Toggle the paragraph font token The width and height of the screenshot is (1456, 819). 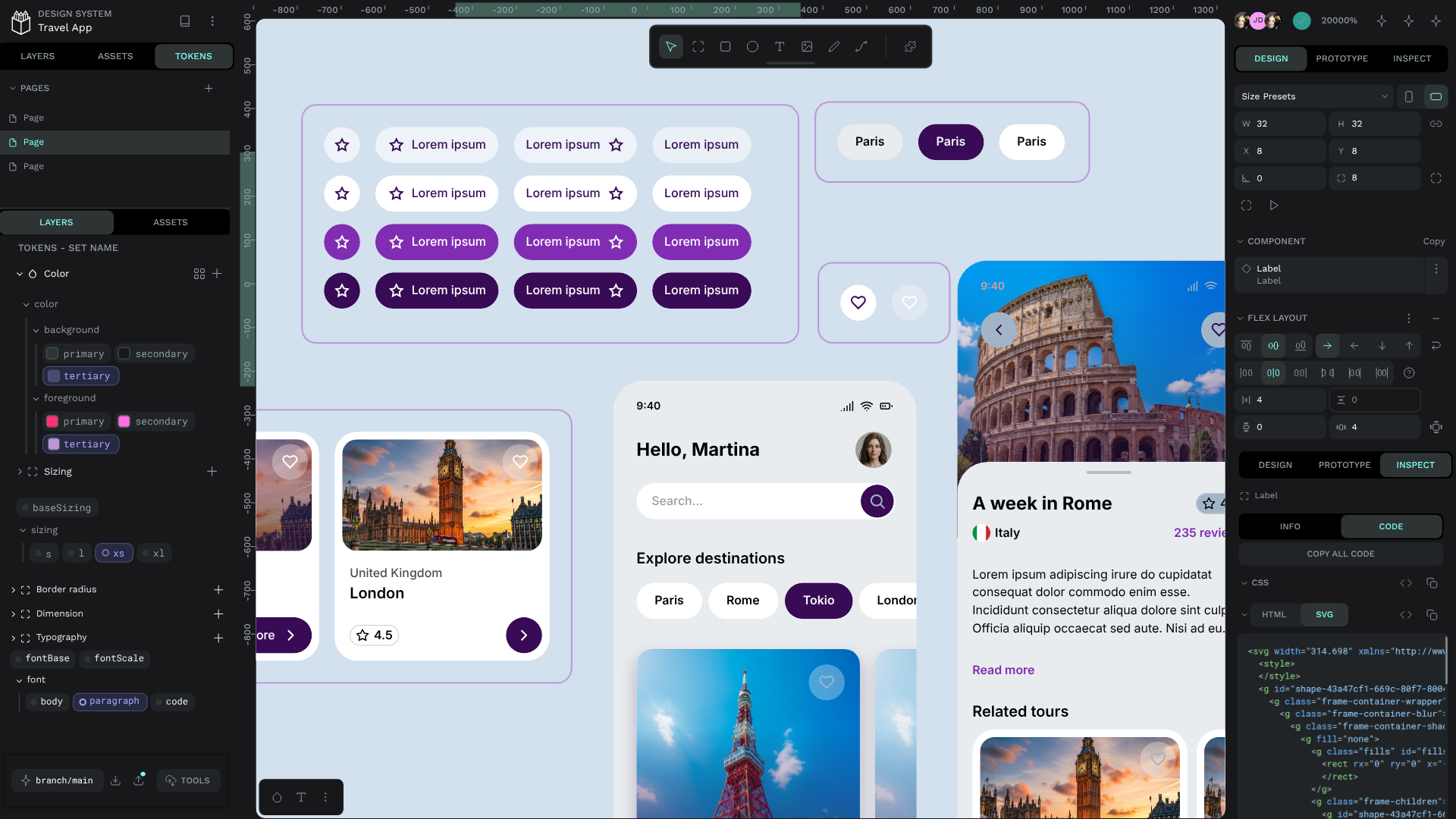click(110, 701)
